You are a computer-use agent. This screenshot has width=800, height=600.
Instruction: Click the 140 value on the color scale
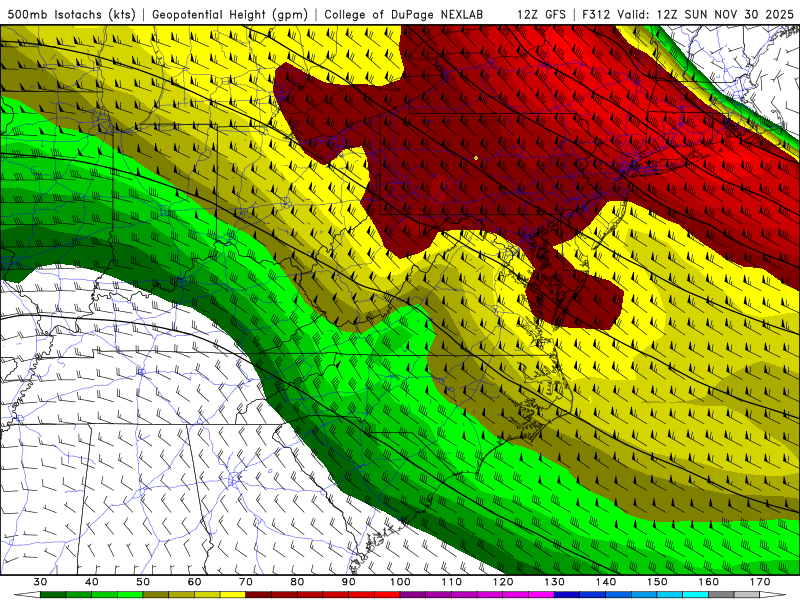(x=606, y=582)
